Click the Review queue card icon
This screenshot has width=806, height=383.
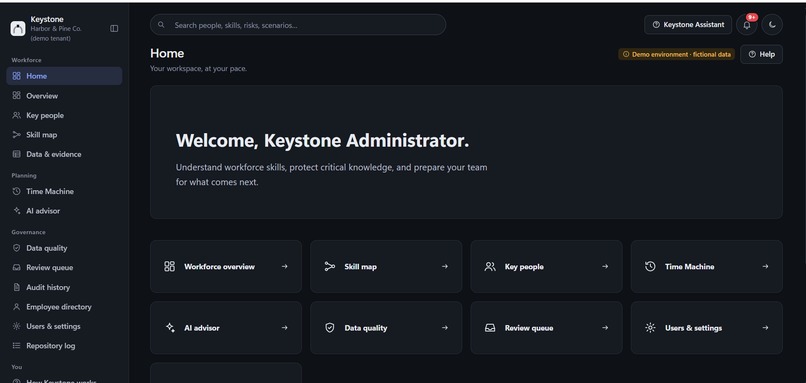pyautogui.click(x=490, y=327)
